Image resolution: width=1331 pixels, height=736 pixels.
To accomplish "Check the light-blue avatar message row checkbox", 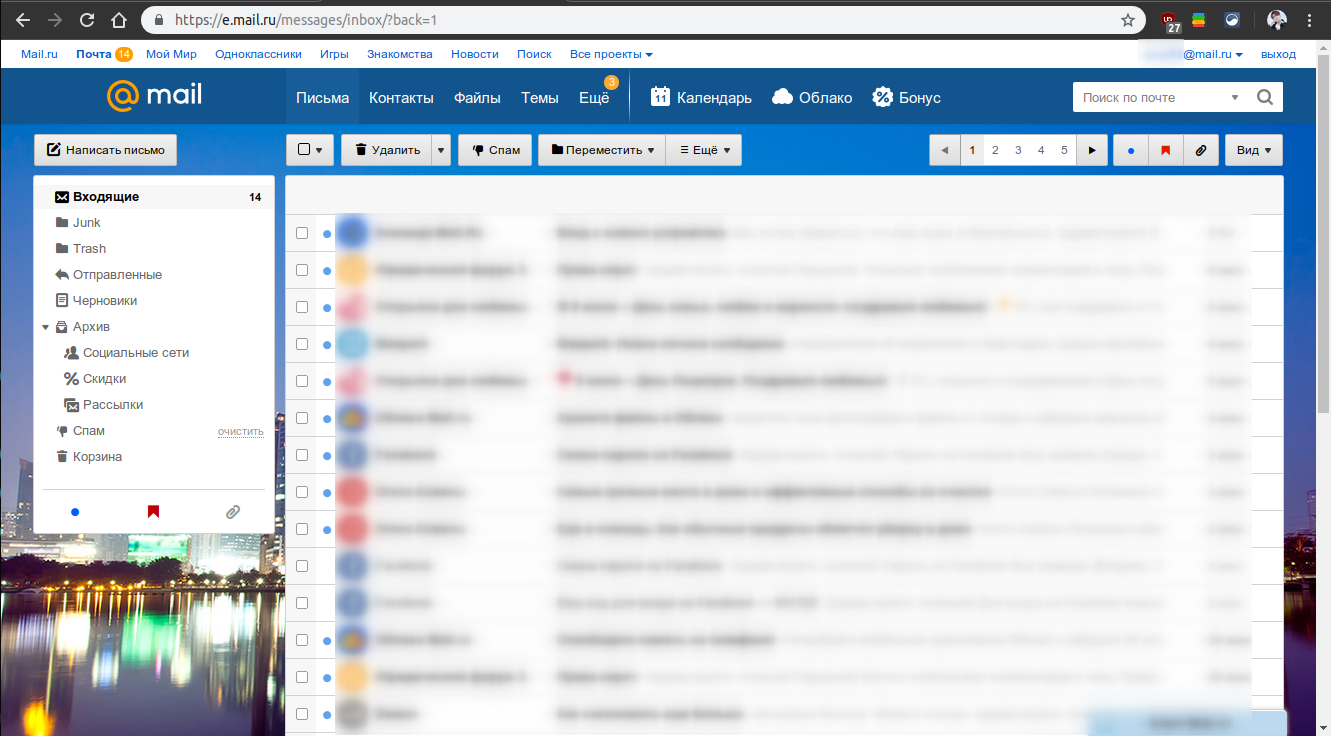I will [302, 344].
